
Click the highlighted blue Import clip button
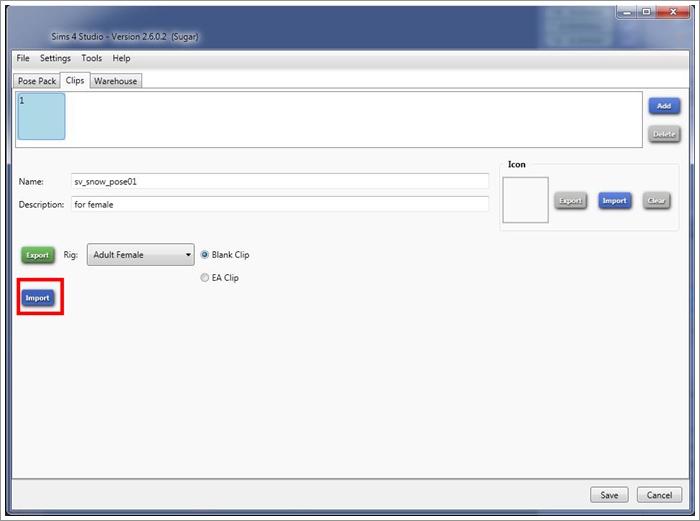pos(37,298)
